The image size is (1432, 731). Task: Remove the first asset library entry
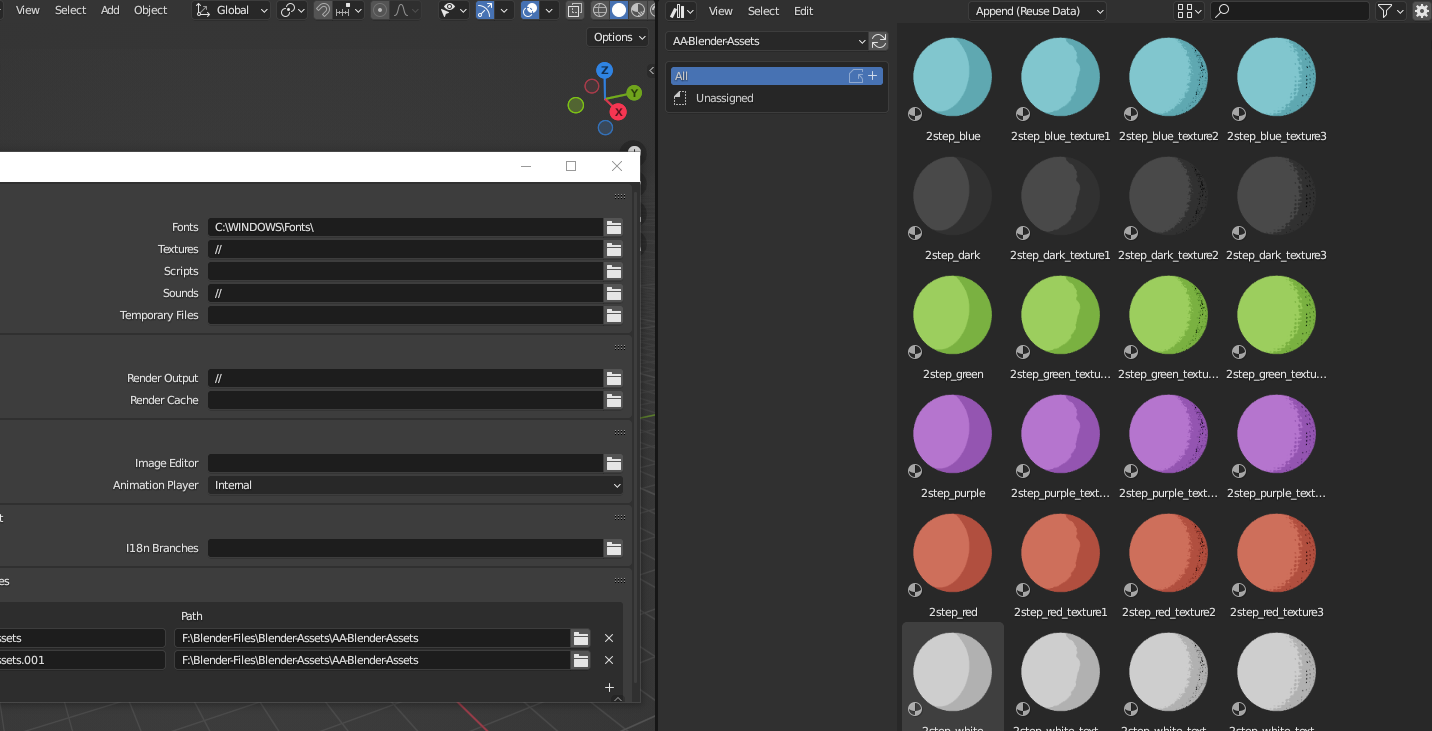point(609,638)
